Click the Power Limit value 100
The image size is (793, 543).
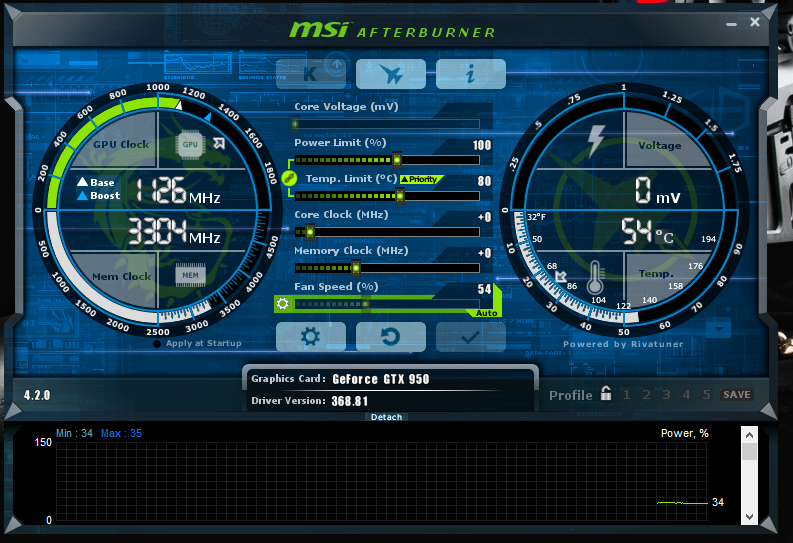tap(481, 146)
